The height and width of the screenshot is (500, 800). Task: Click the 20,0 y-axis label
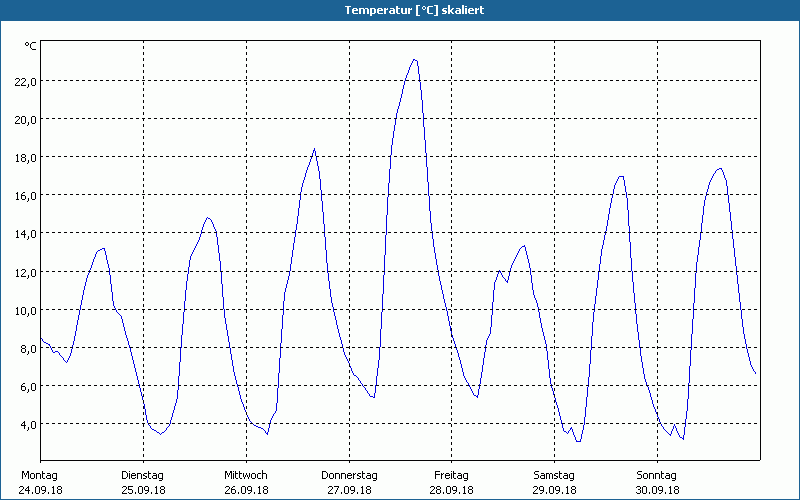26,119
